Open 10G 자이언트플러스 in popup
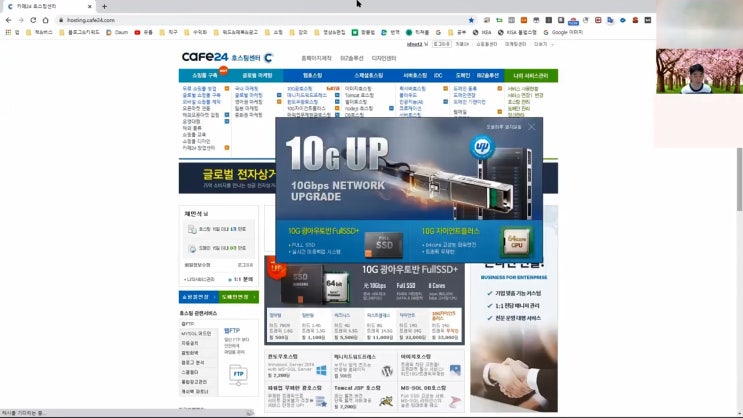 [x=451, y=231]
